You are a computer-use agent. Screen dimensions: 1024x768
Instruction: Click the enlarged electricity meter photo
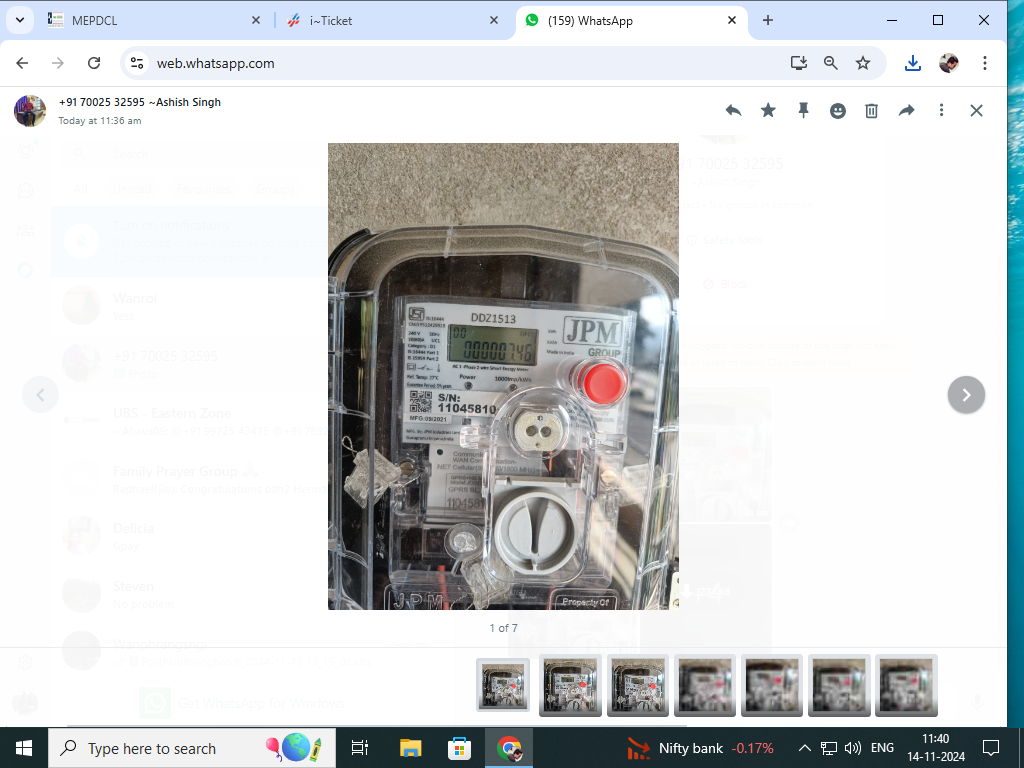(503, 376)
